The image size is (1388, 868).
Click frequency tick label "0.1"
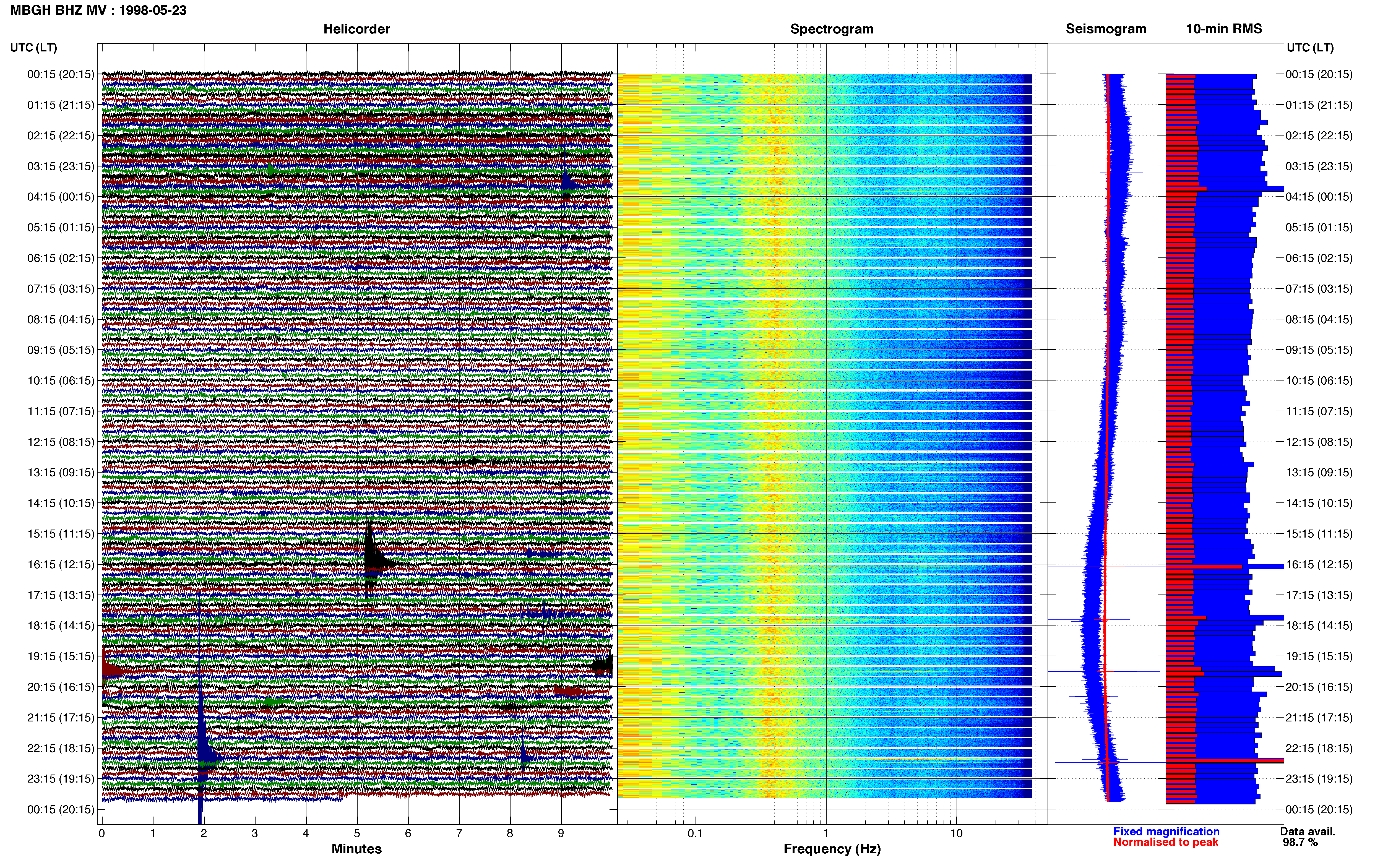[x=695, y=833]
